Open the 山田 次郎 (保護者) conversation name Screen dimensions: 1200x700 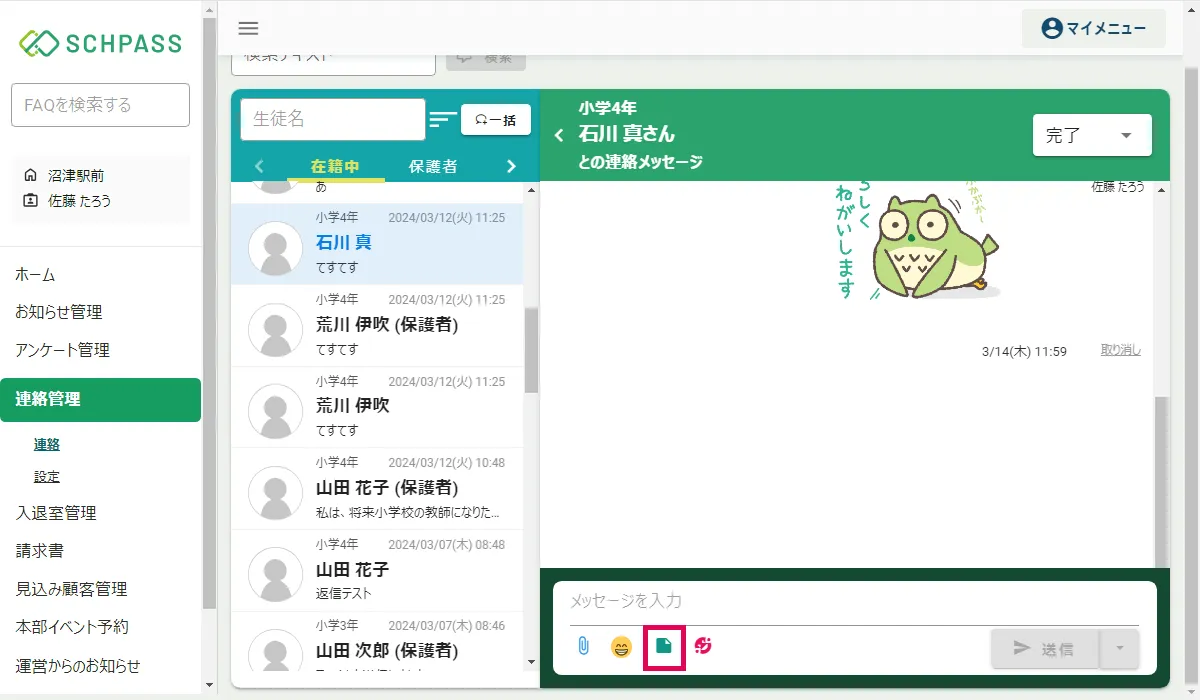coord(387,651)
